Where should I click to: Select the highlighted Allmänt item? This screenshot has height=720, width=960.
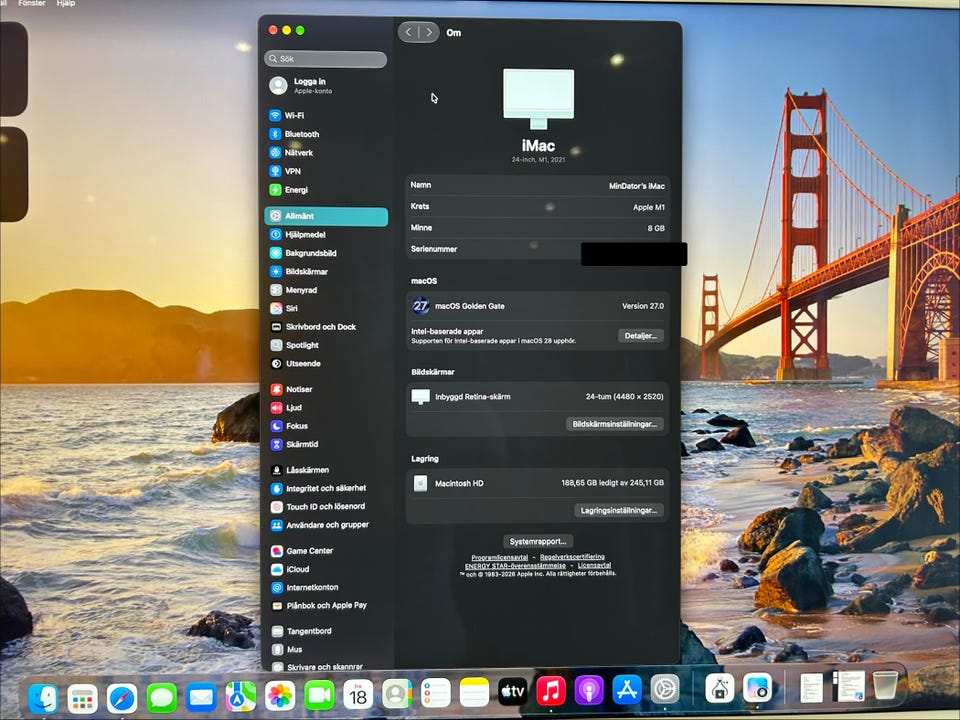(326, 216)
